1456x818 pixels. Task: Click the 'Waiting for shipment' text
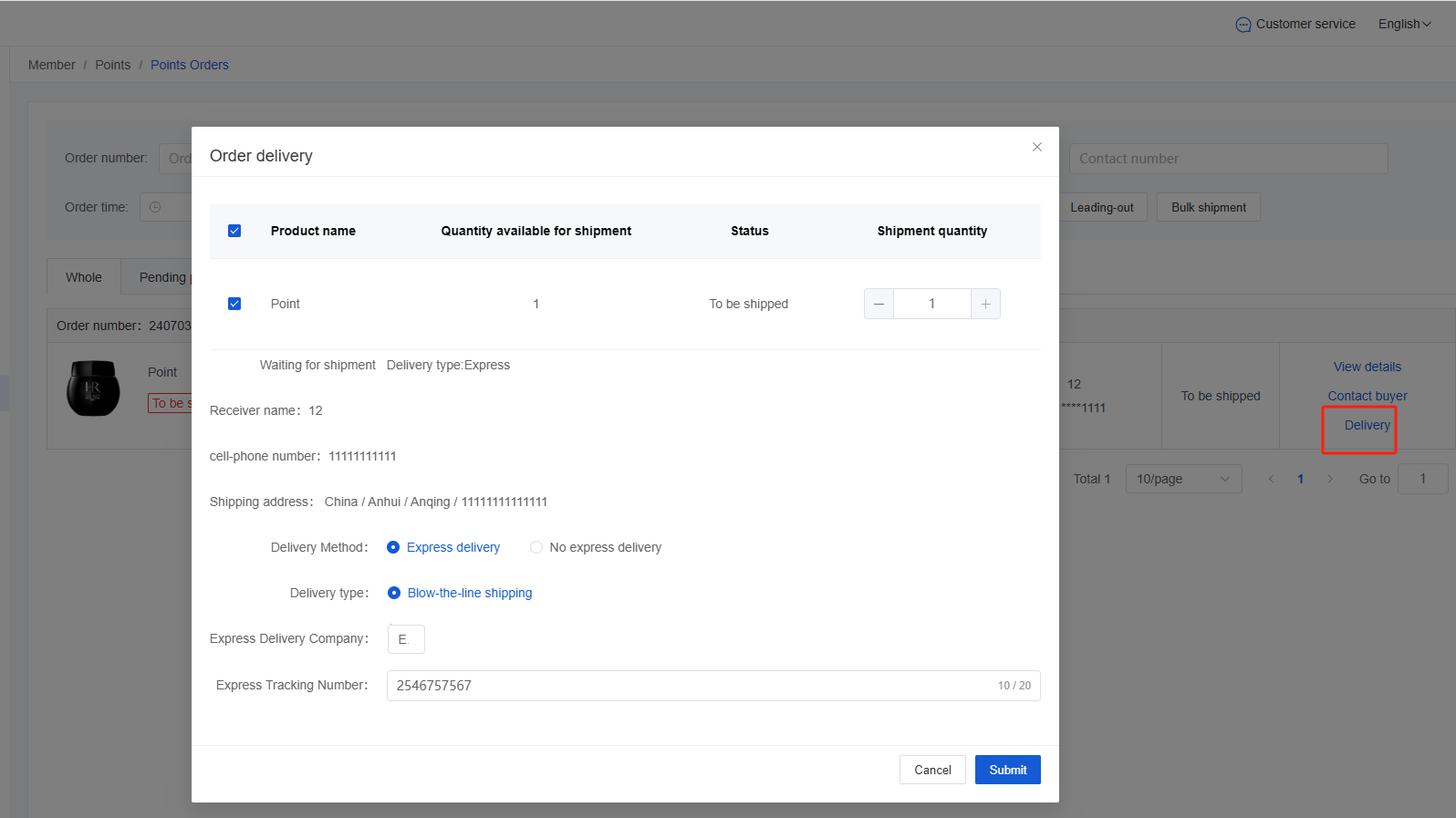click(317, 365)
